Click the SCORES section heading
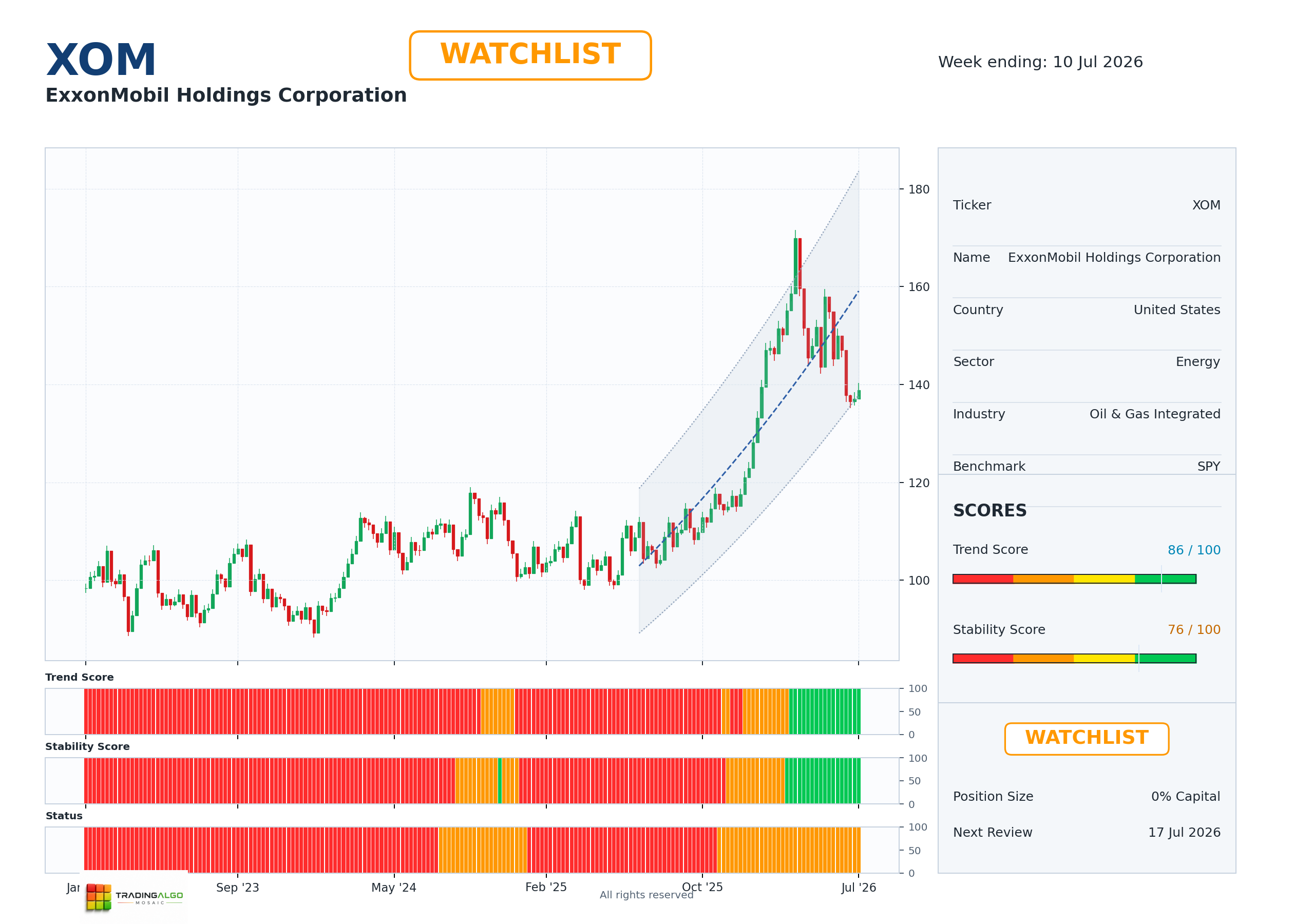Screen dimensions: 1294x924 pos(989,510)
